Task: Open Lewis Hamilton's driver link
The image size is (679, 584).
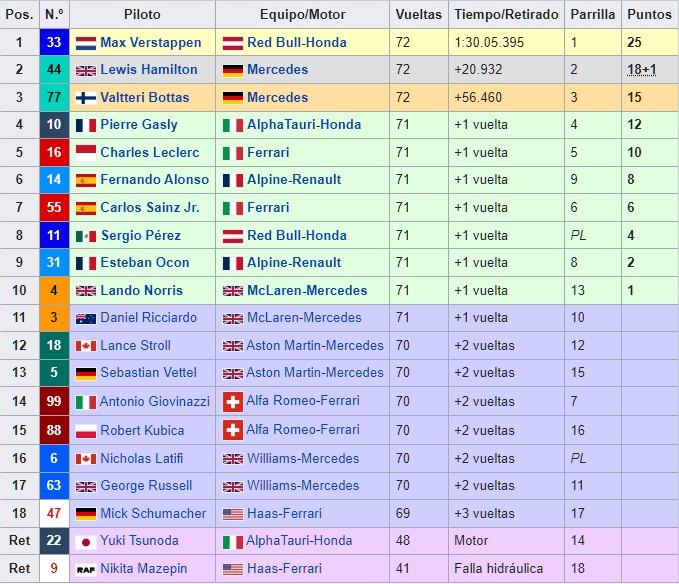Action: 149,69
